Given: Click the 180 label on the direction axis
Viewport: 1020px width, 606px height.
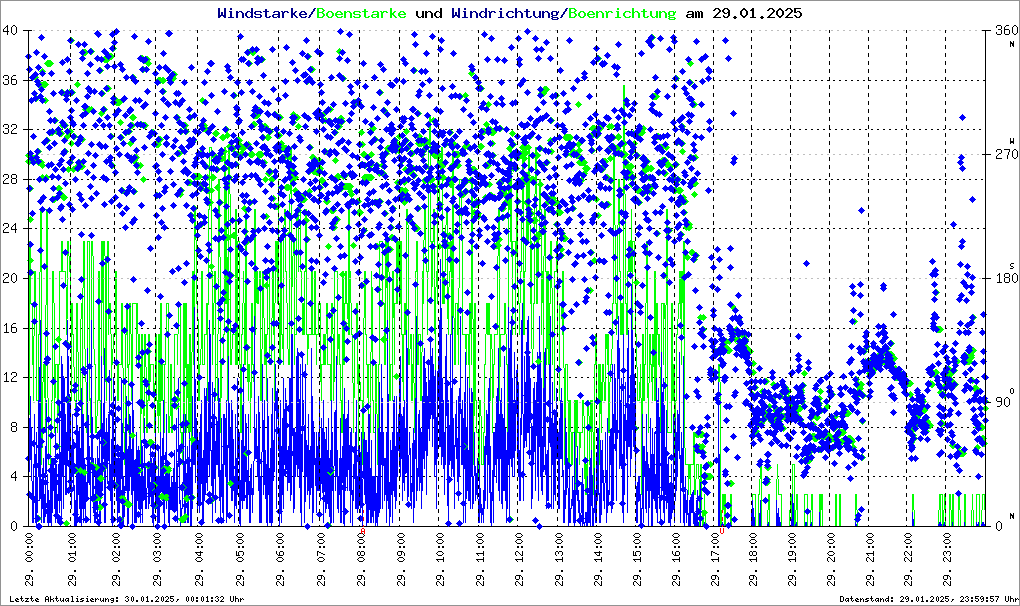Looking at the screenshot, I should click(1007, 278).
